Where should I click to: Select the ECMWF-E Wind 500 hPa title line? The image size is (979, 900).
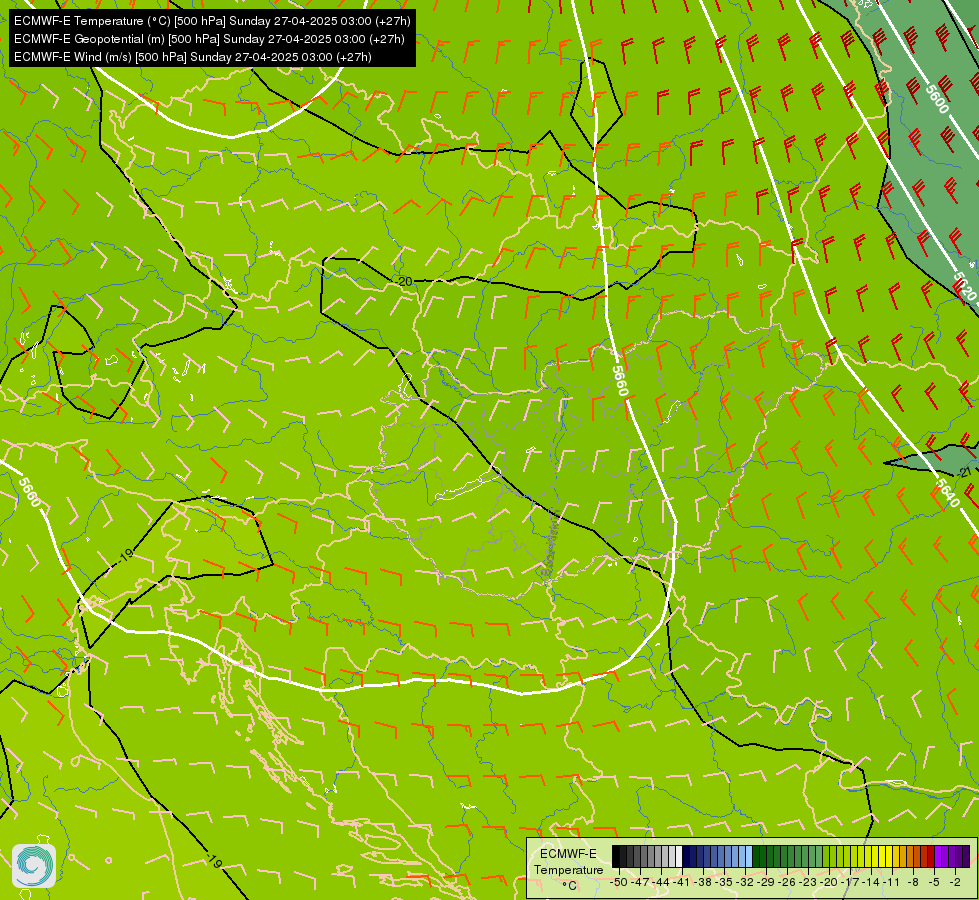pos(192,57)
